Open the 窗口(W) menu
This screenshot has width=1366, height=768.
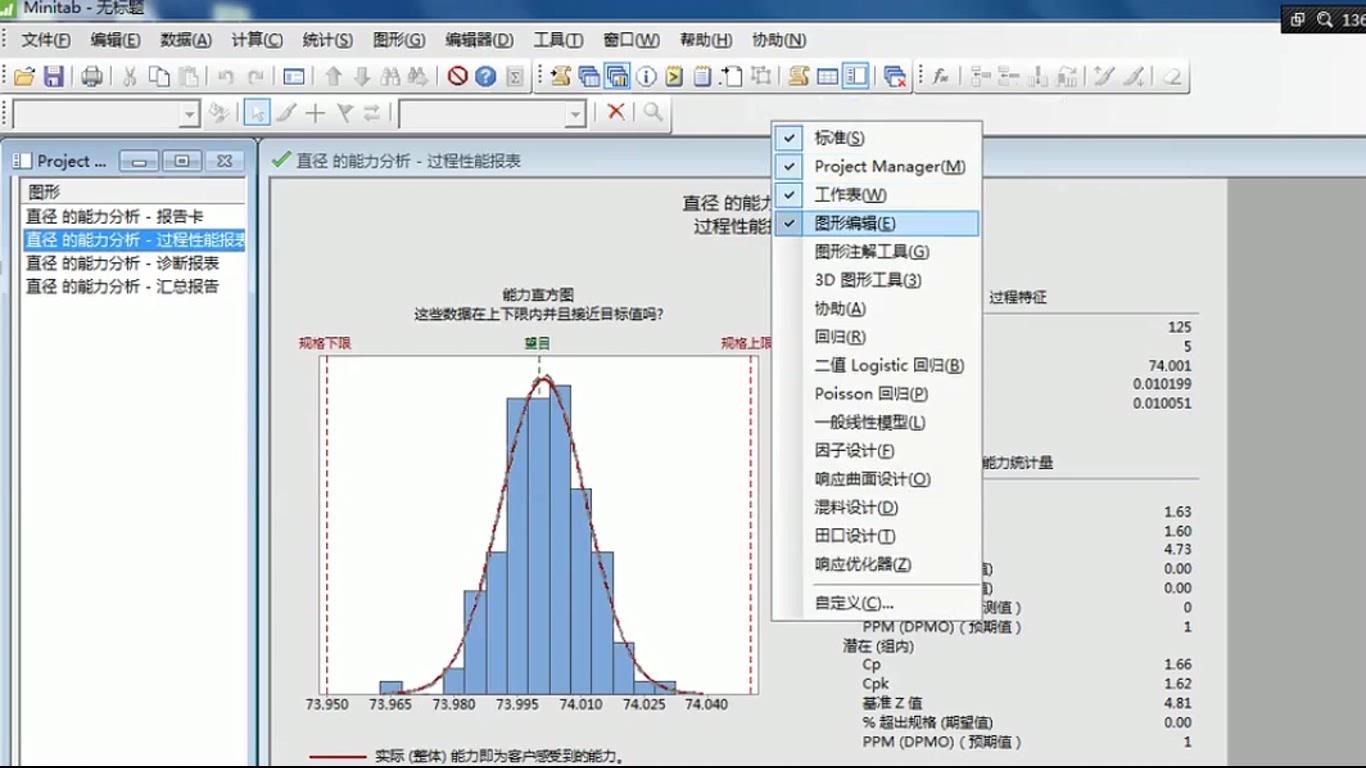[631, 40]
